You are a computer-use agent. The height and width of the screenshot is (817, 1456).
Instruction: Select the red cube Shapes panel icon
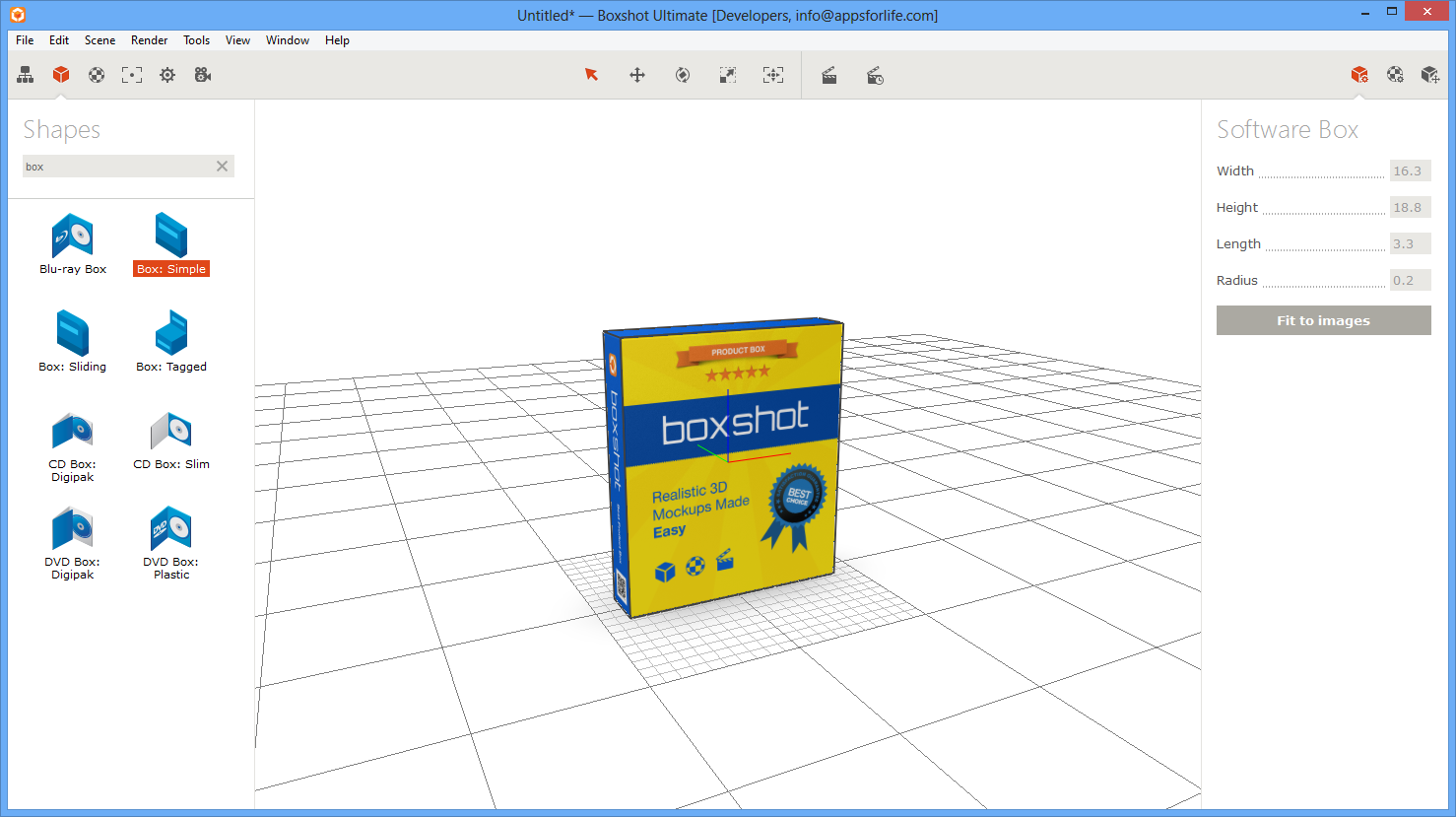61,75
